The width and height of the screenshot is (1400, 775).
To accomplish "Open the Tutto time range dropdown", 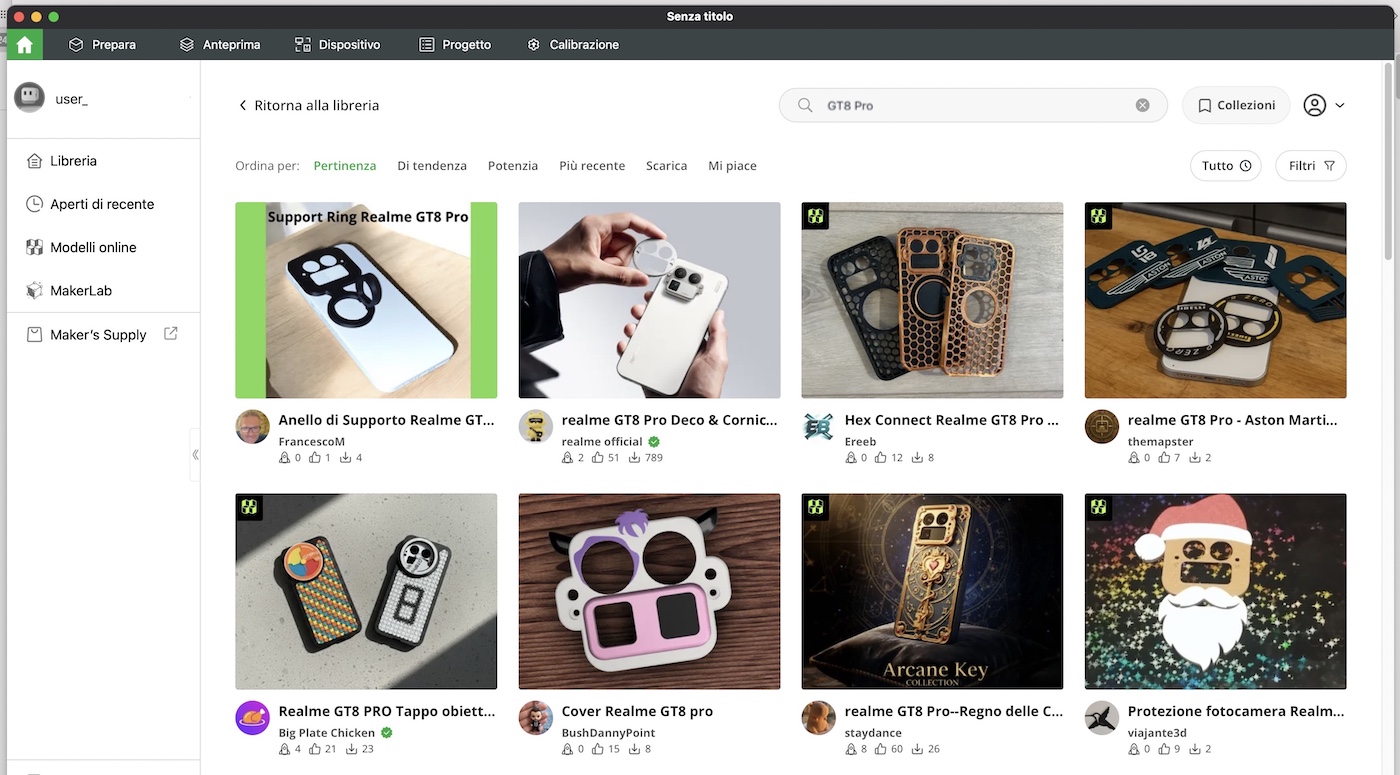I will point(1225,166).
